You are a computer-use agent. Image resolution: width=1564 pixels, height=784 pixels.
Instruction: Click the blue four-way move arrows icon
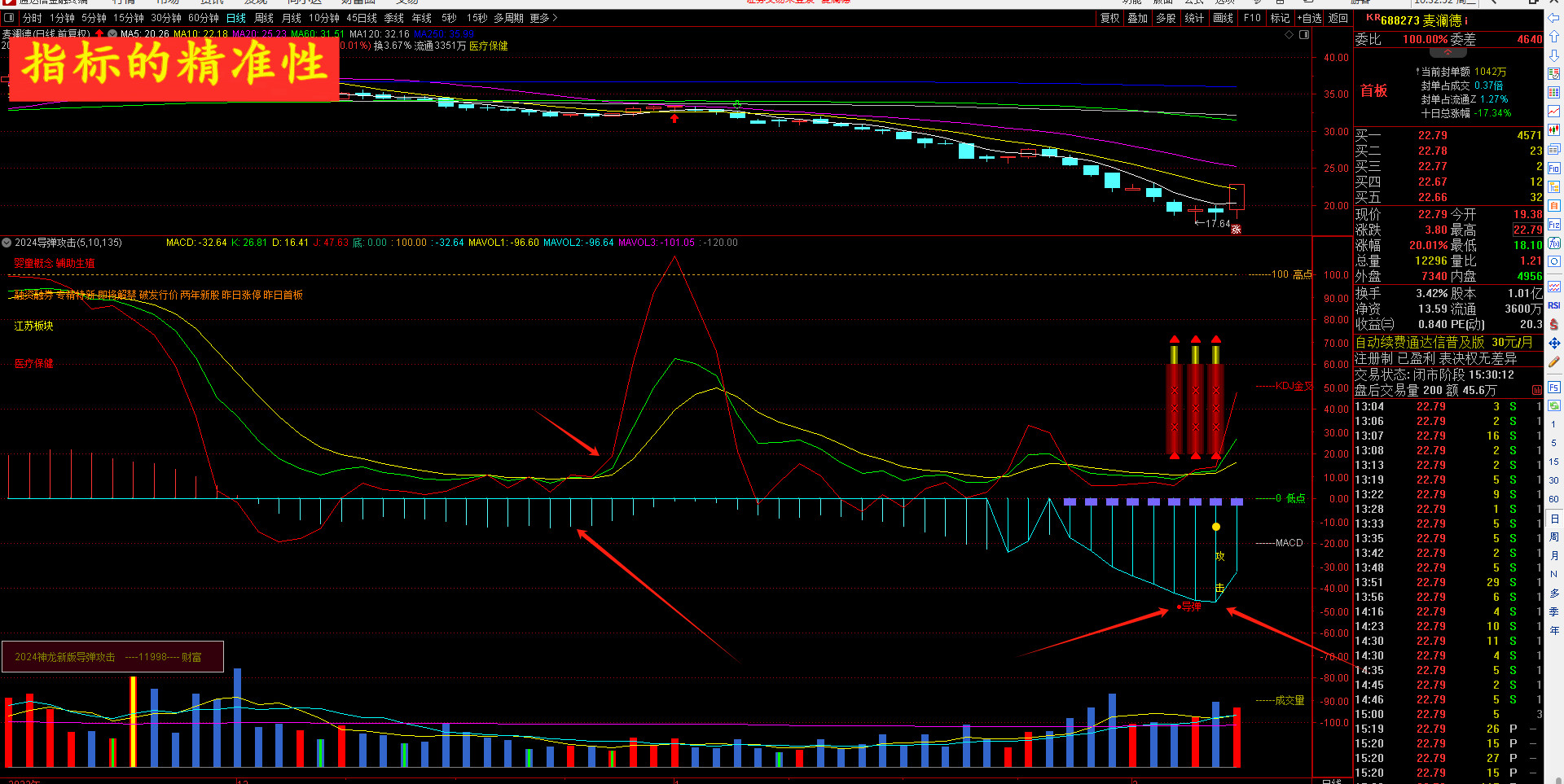(1554, 343)
